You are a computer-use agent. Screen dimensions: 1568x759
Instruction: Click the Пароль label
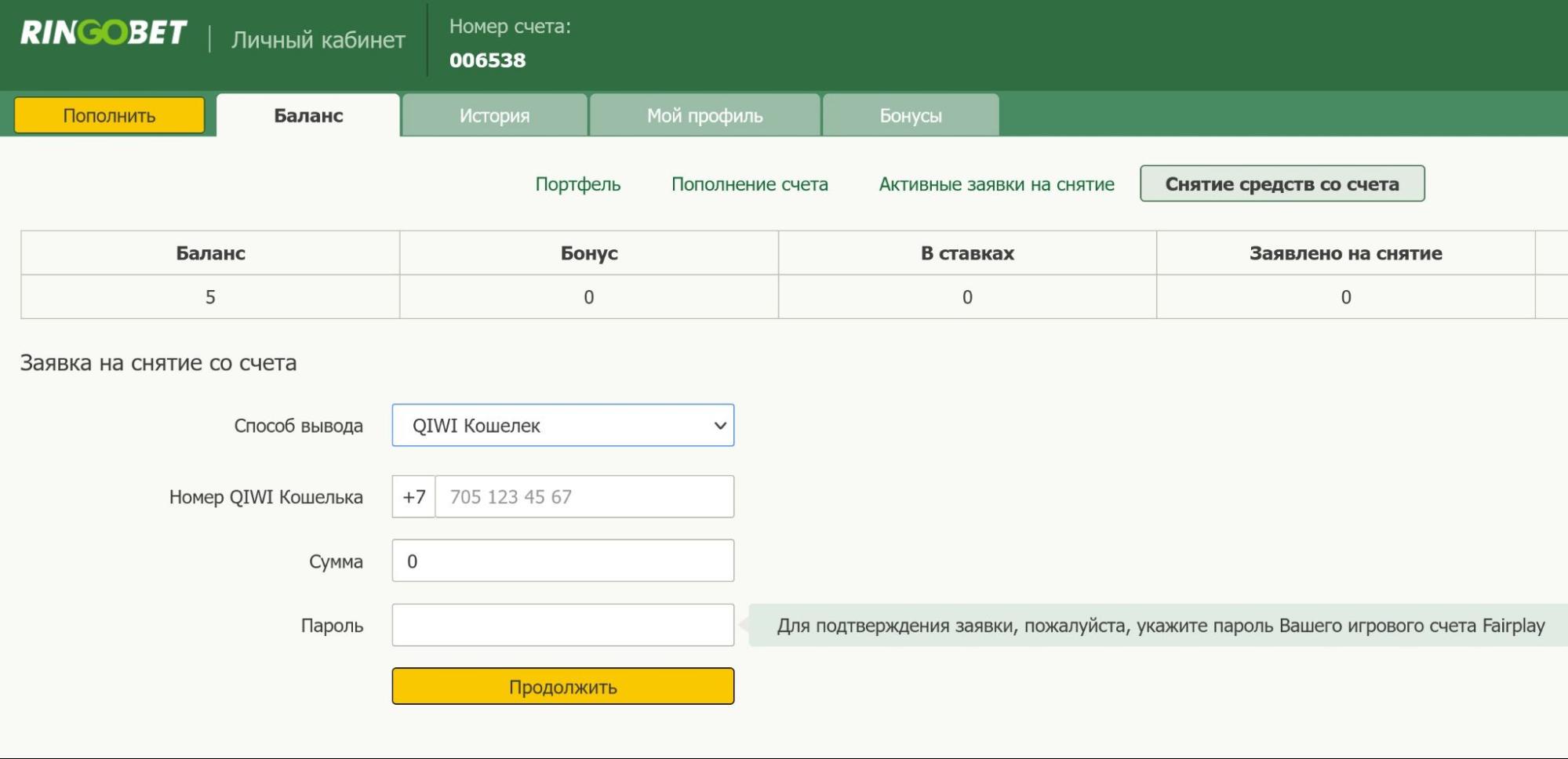pos(332,626)
